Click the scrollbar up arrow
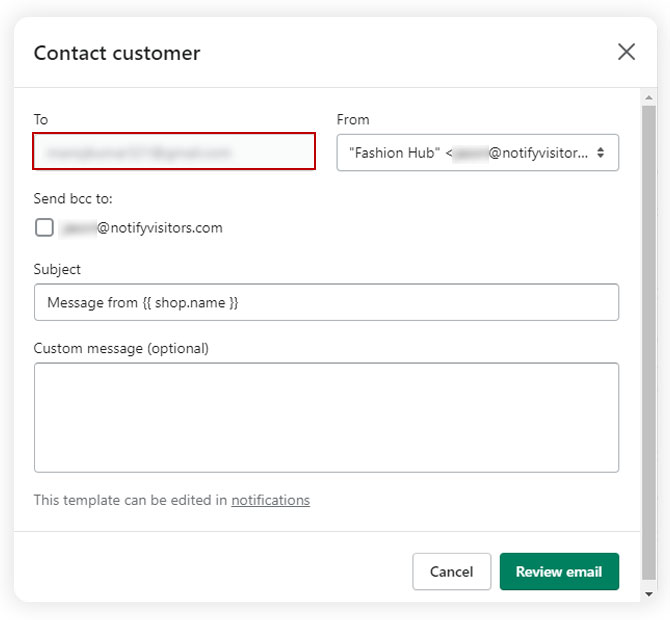 click(648, 98)
